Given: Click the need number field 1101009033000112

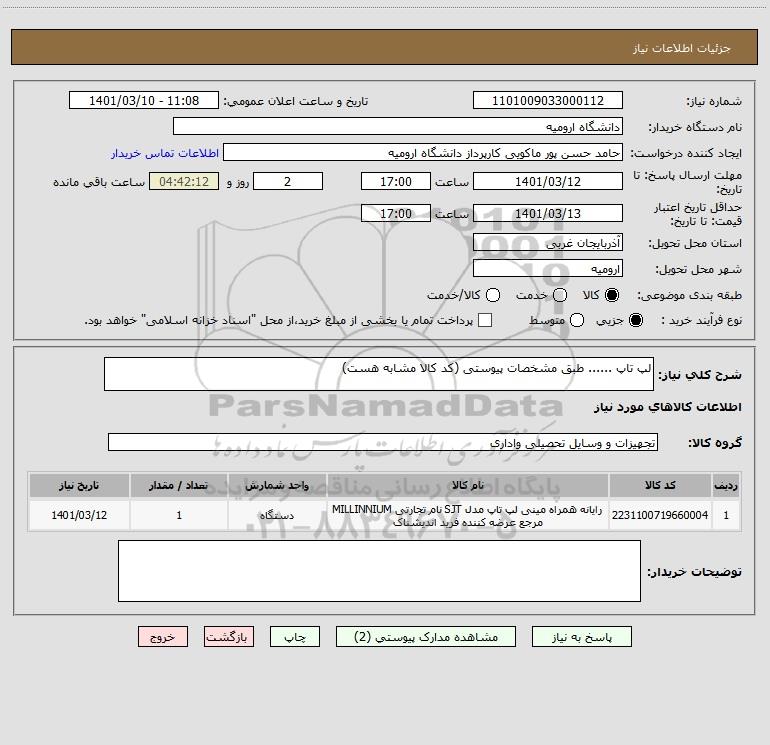Looking at the screenshot, I should click(548, 100).
